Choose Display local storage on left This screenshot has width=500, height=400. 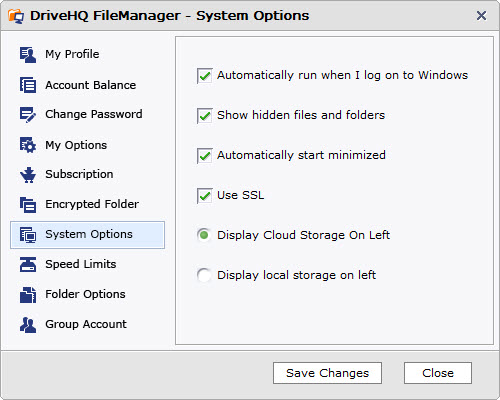(204, 275)
